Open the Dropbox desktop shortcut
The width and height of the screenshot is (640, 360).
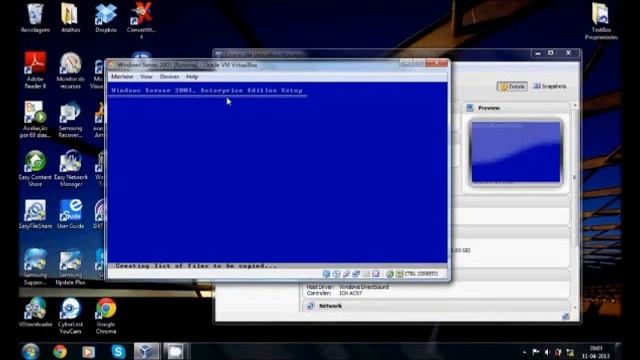106,18
